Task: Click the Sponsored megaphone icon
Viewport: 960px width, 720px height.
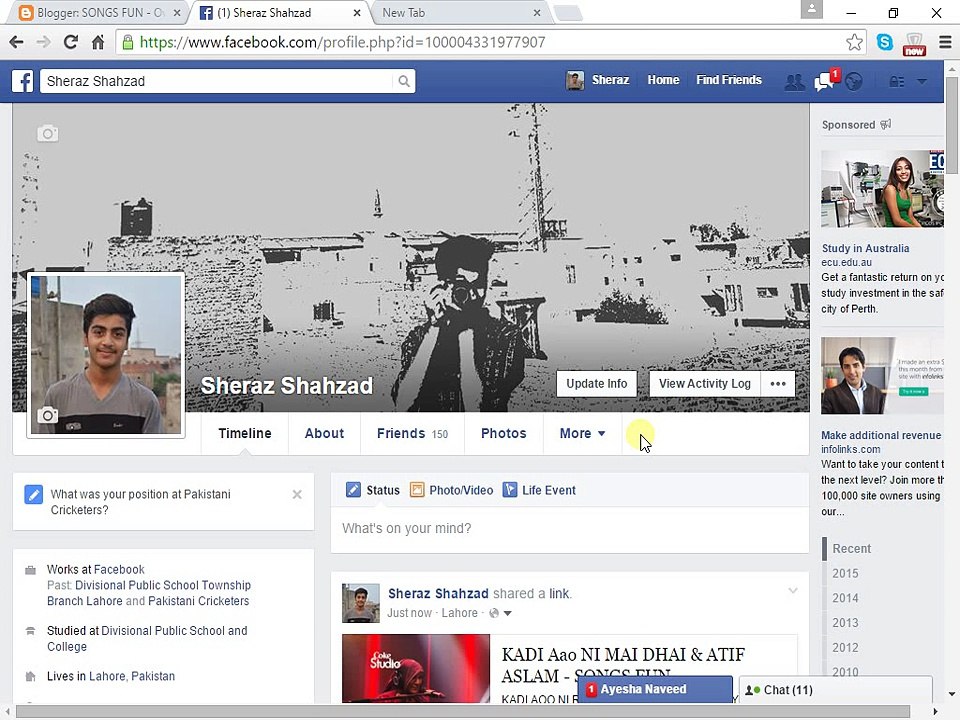Action: 885,124
